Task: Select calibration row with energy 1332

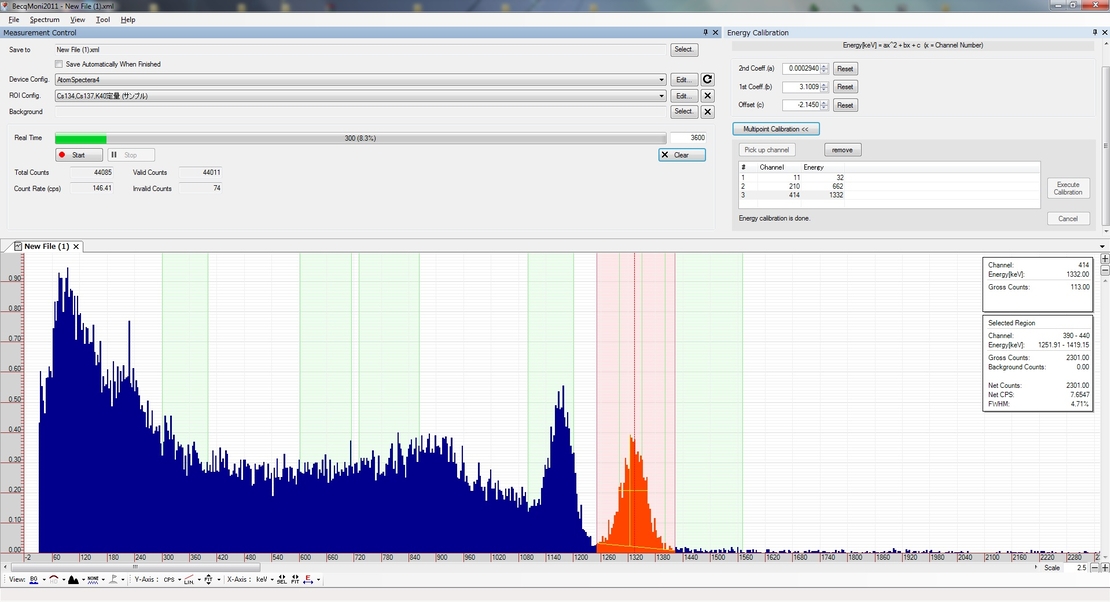Action: (x=889, y=195)
